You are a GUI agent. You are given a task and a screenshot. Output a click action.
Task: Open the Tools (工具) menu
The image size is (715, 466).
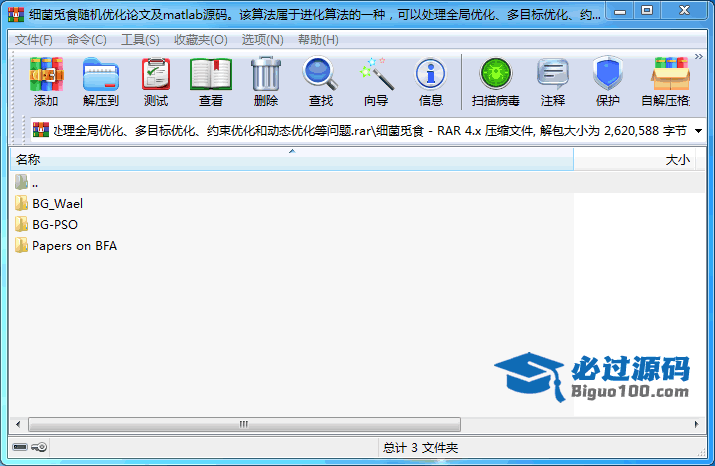click(140, 40)
